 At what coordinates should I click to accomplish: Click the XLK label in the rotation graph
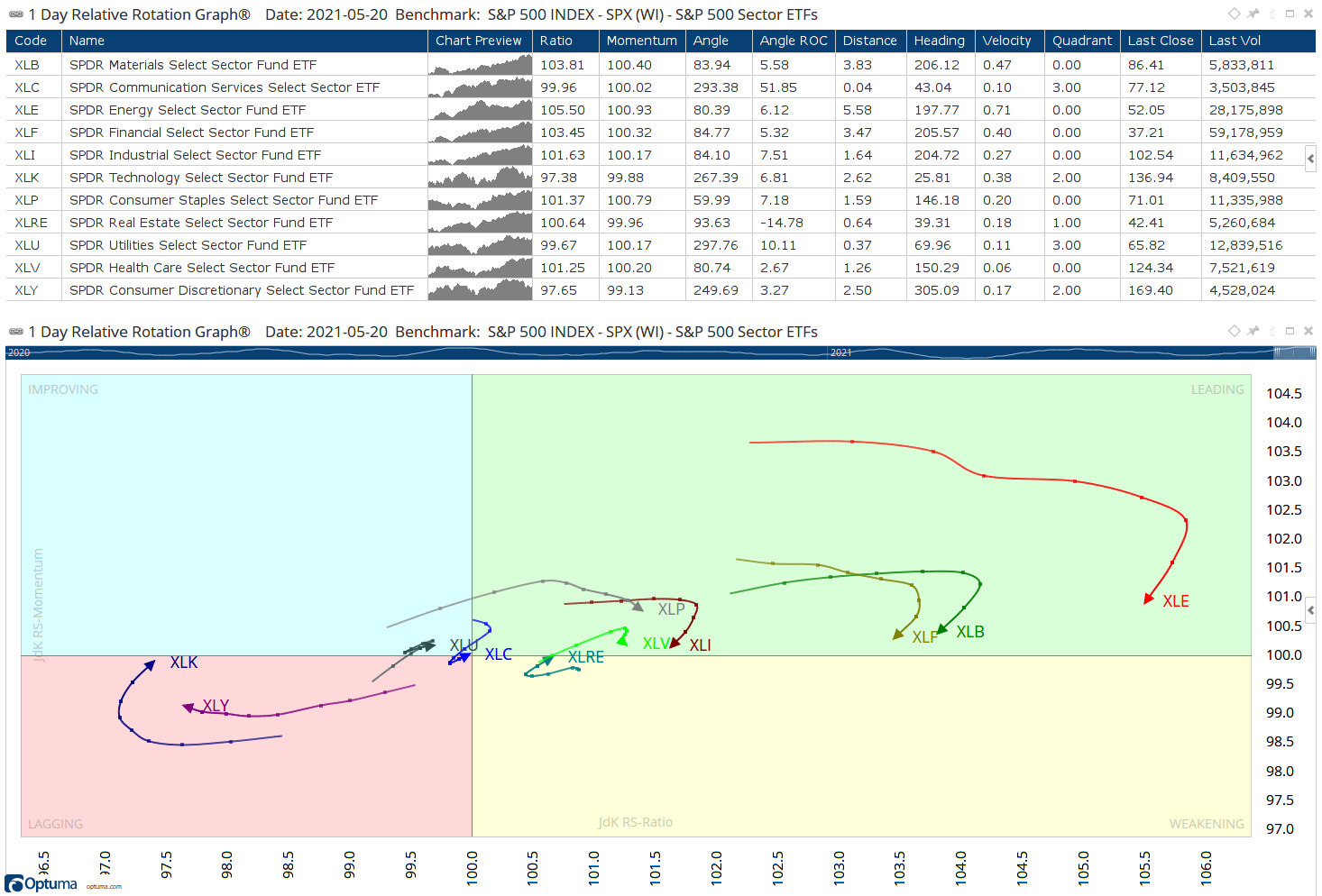[184, 663]
